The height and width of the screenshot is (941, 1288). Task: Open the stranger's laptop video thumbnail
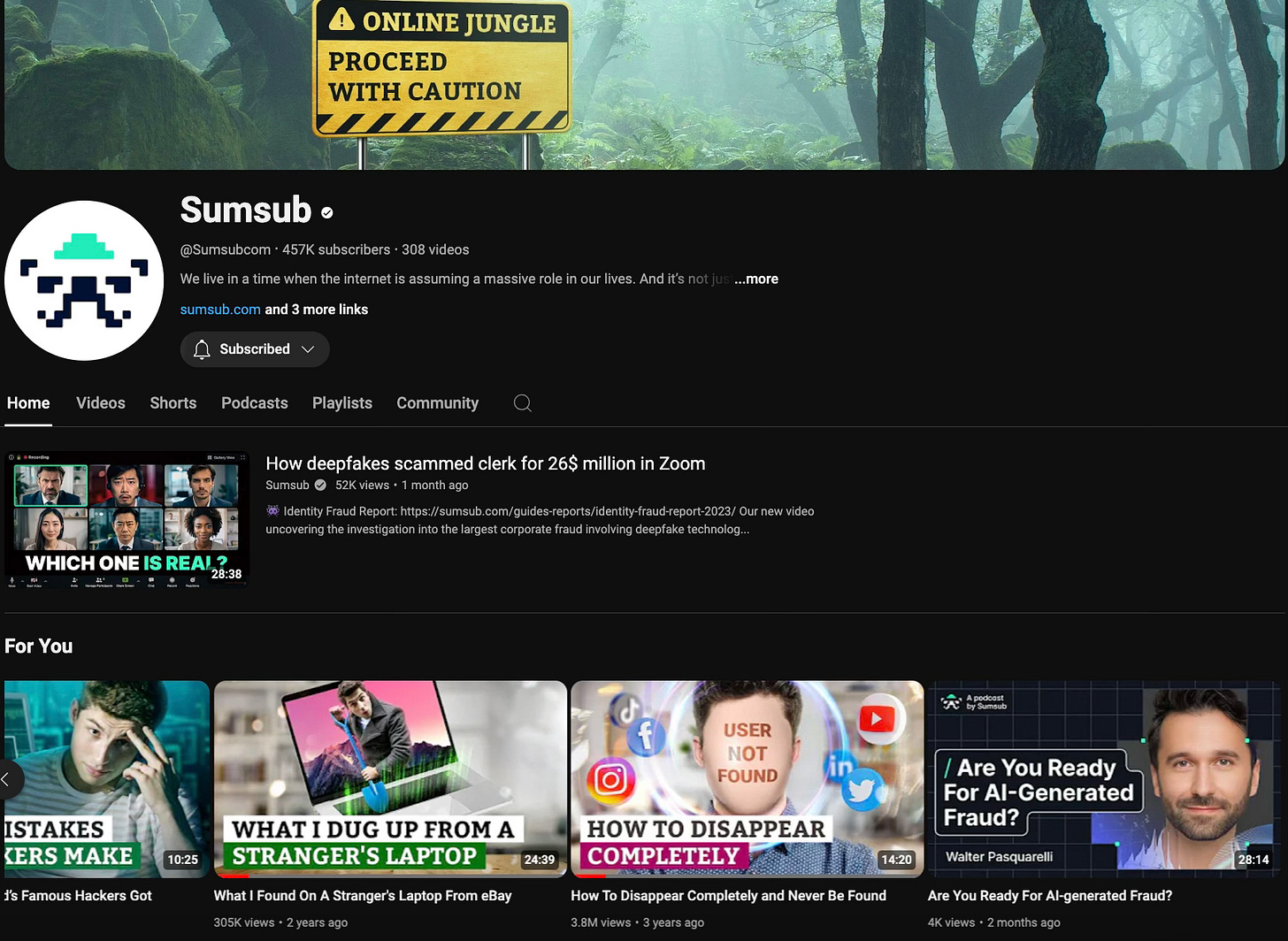point(390,779)
